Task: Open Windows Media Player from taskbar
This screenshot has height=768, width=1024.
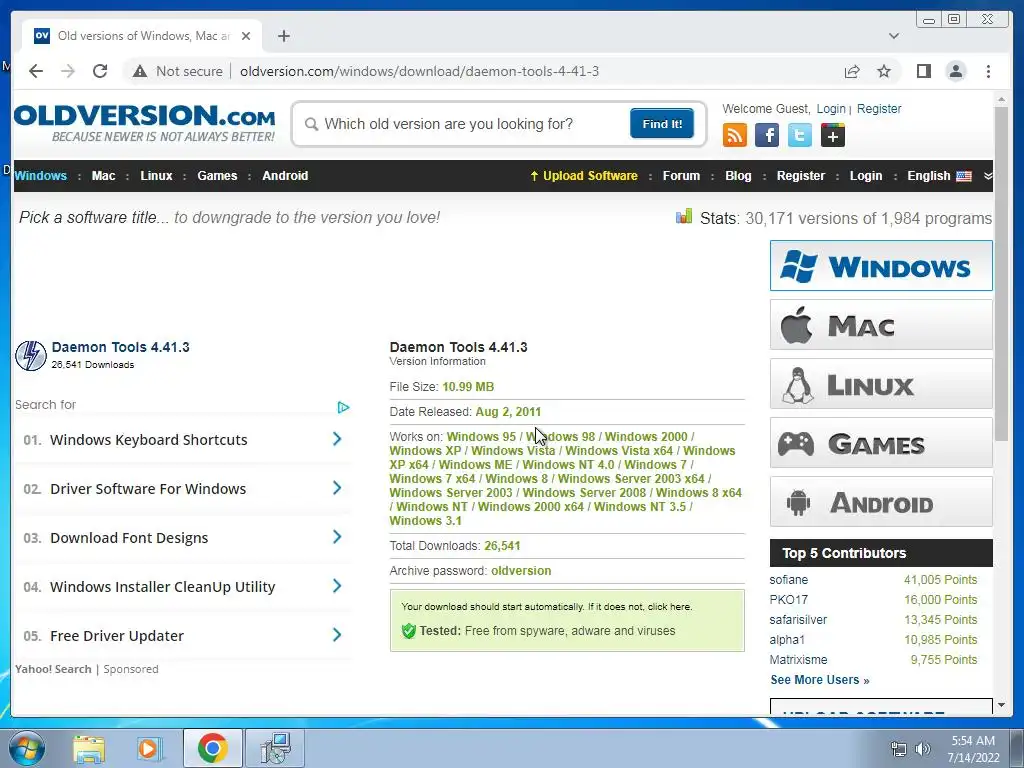Action: (x=150, y=748)
